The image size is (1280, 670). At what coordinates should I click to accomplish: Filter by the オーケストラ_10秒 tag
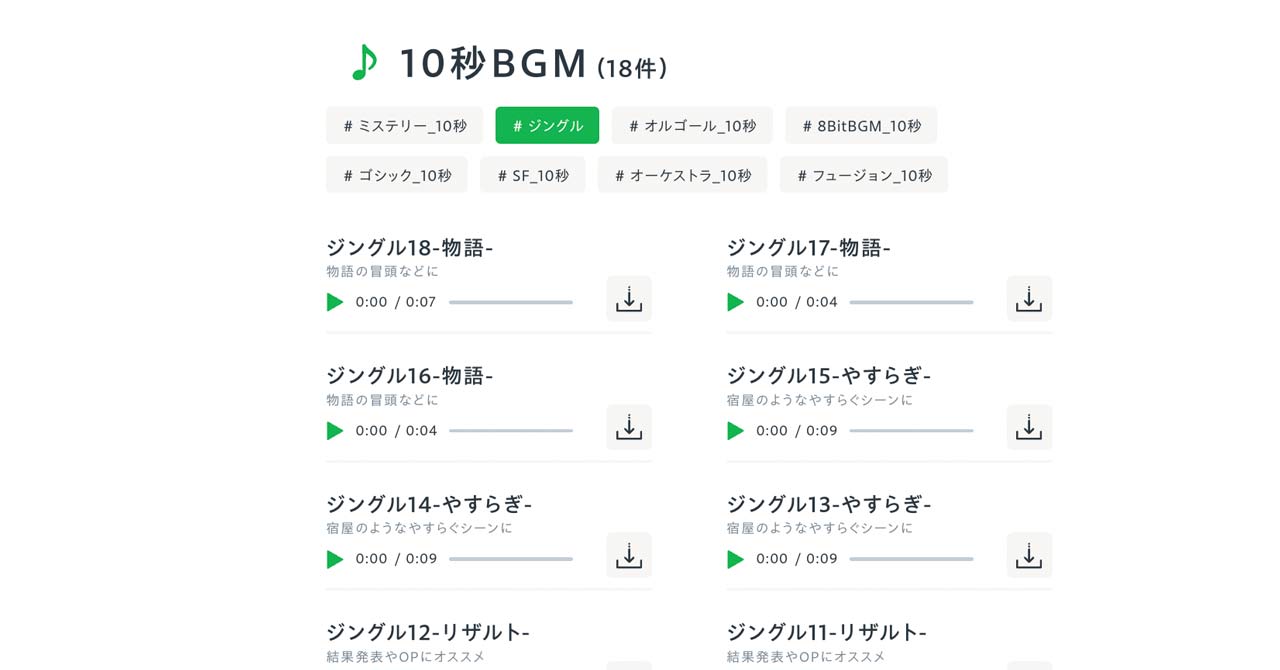pos(682,174)
